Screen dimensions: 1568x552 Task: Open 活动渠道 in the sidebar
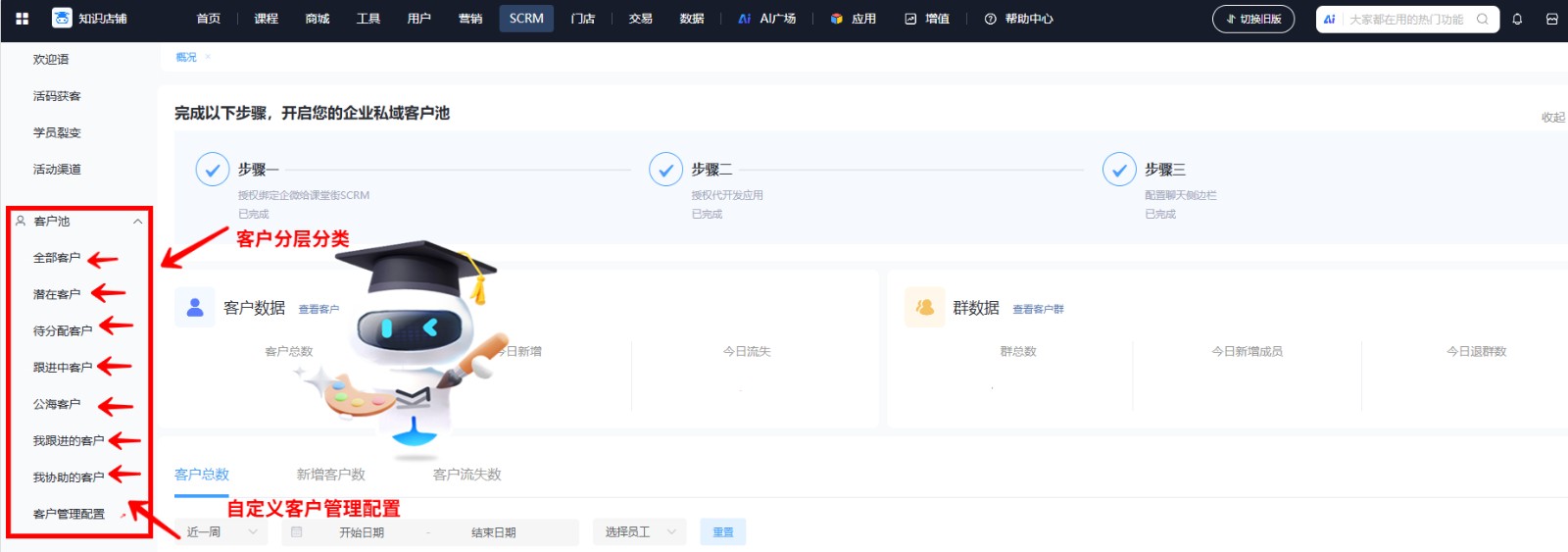coord(57,170)
